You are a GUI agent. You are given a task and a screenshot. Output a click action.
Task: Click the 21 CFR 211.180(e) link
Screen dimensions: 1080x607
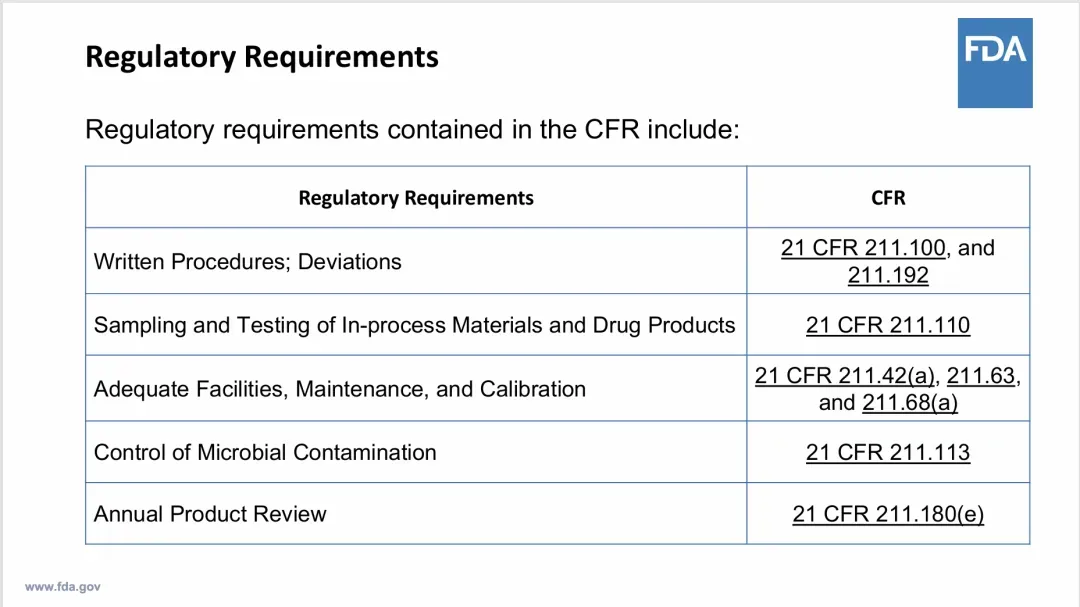tap(888, 514)
